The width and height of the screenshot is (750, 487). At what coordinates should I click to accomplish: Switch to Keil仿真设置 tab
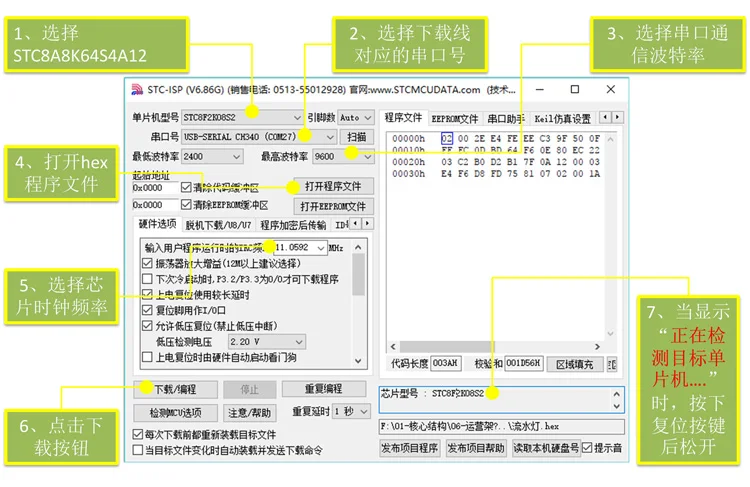pos(562,119)
